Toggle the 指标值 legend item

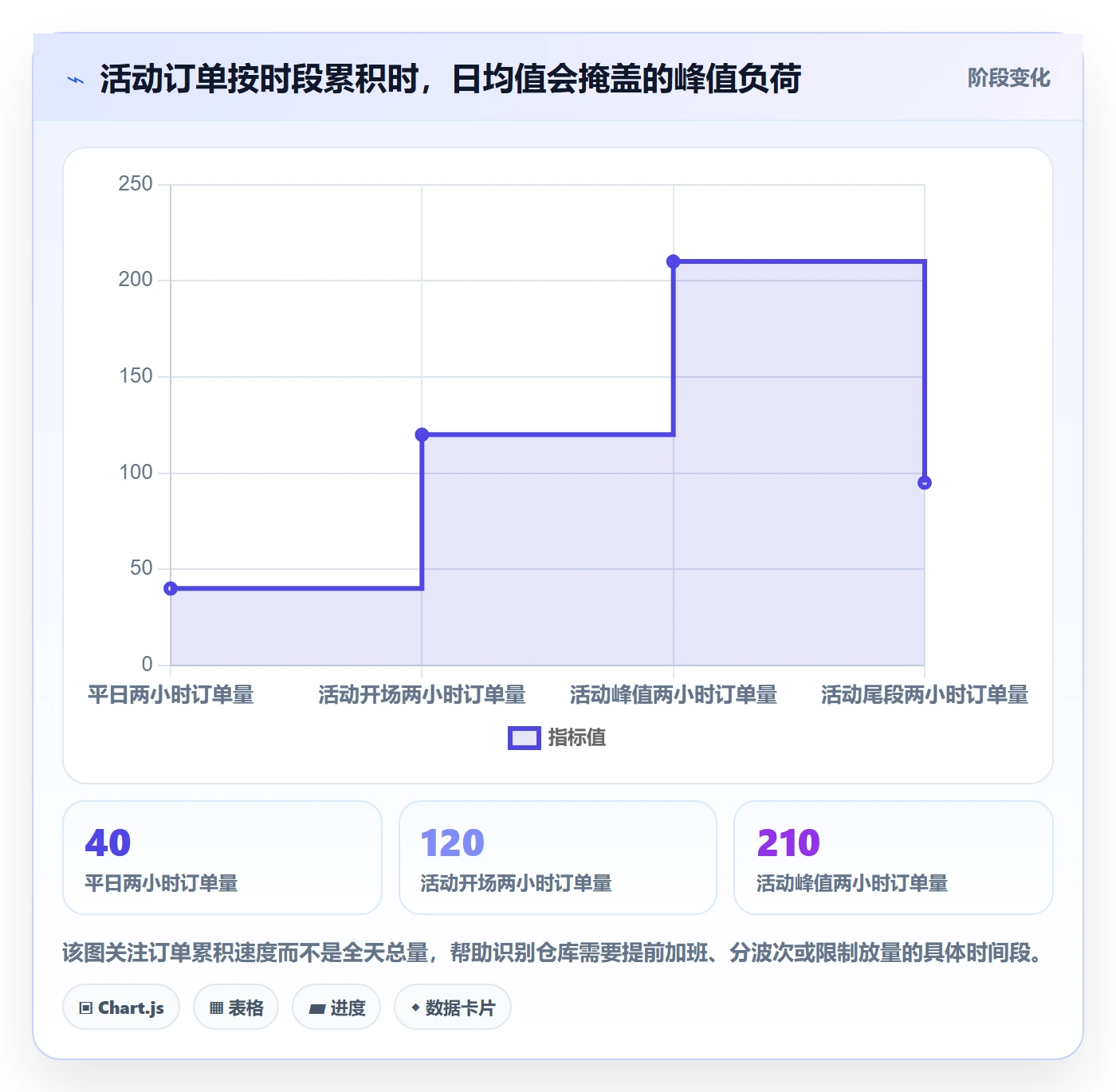point(557,738)
